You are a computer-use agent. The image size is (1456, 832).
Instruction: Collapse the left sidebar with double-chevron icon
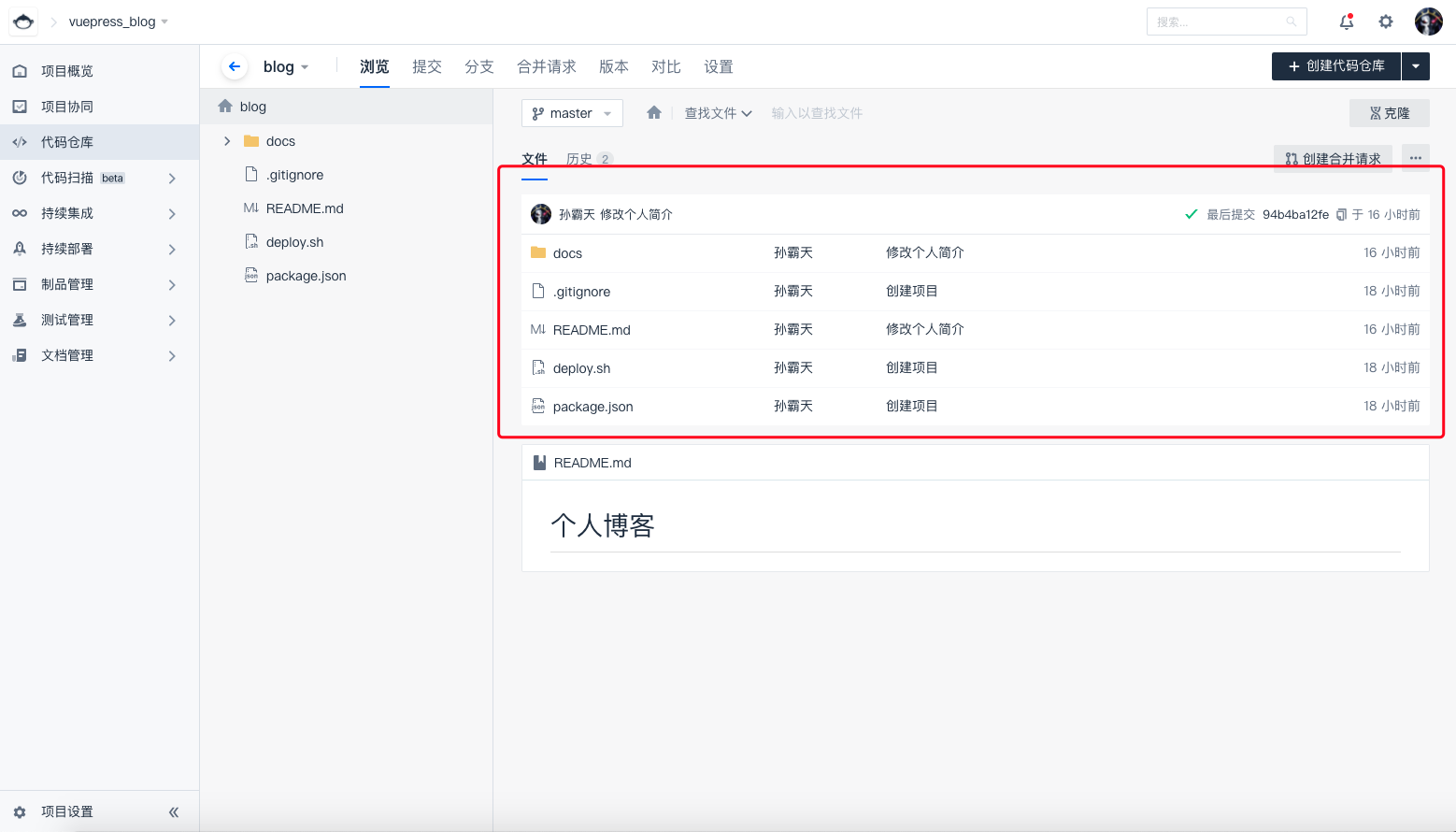pos(173,812)
